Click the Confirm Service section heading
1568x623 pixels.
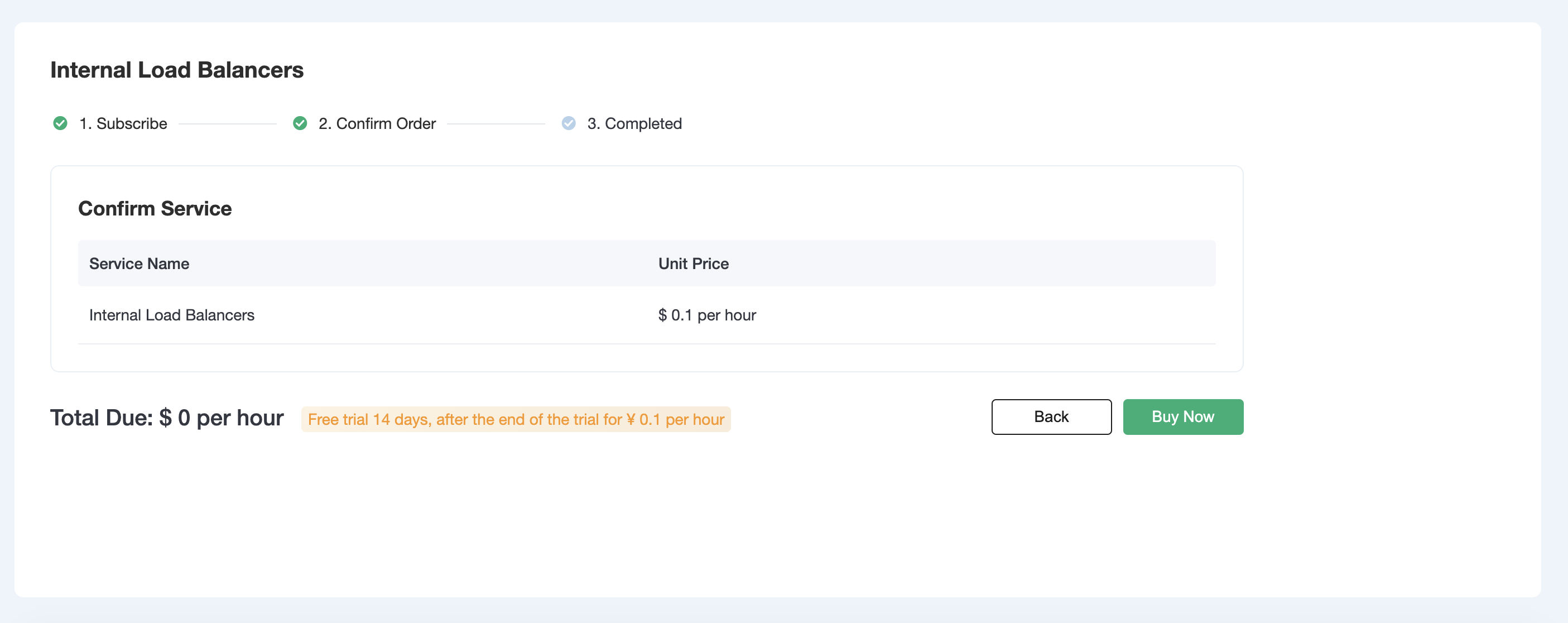click(155, 209)
